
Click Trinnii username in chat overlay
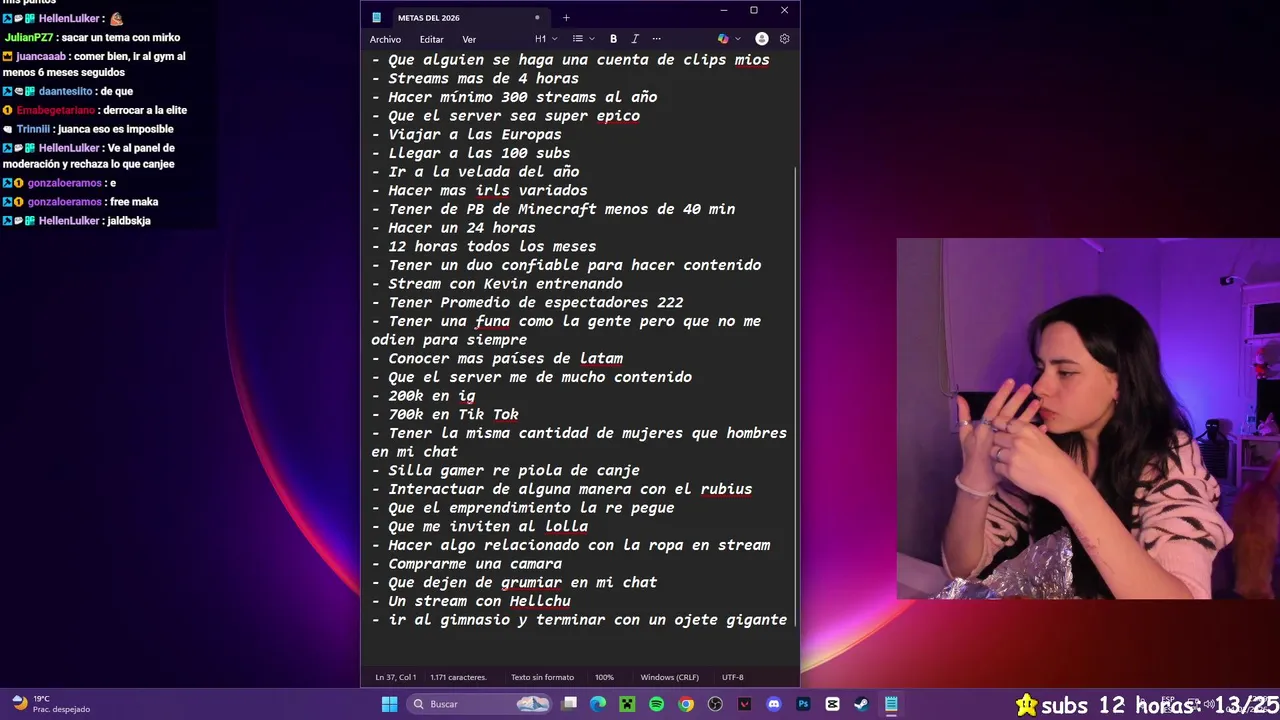33,129
